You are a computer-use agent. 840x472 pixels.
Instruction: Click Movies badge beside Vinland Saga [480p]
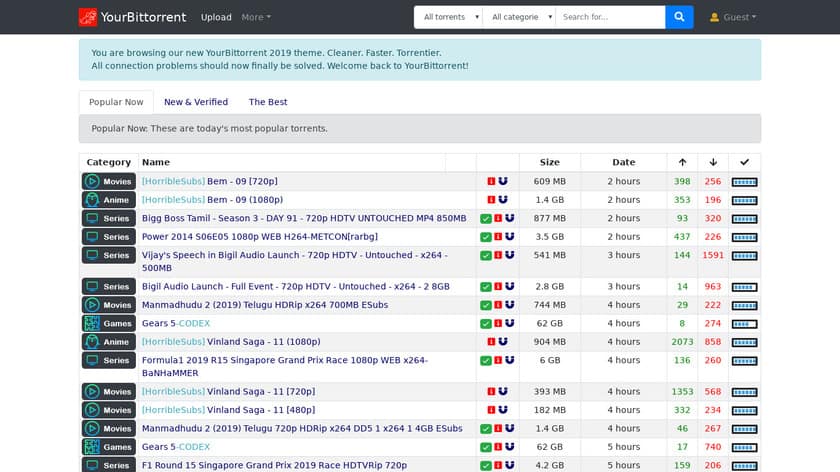click(109, 410)
